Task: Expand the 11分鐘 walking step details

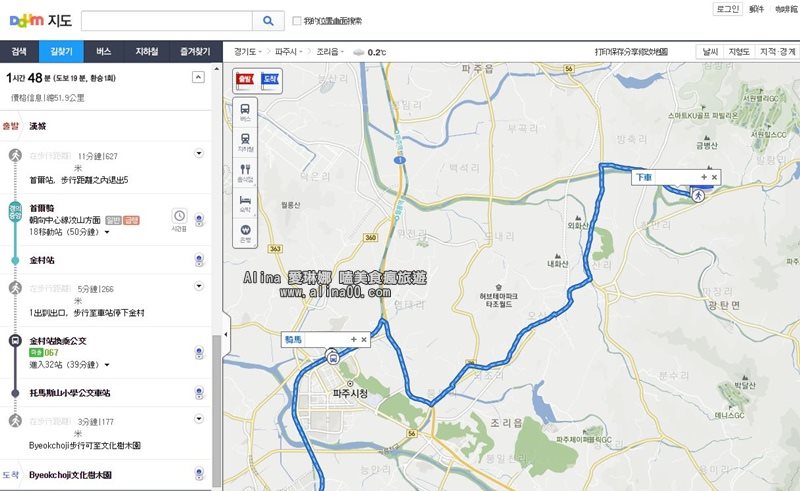Action: 199,153
